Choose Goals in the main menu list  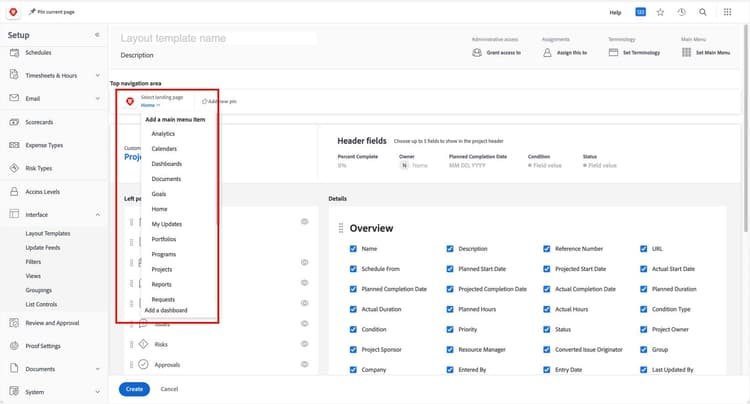[x=159, y=194]
